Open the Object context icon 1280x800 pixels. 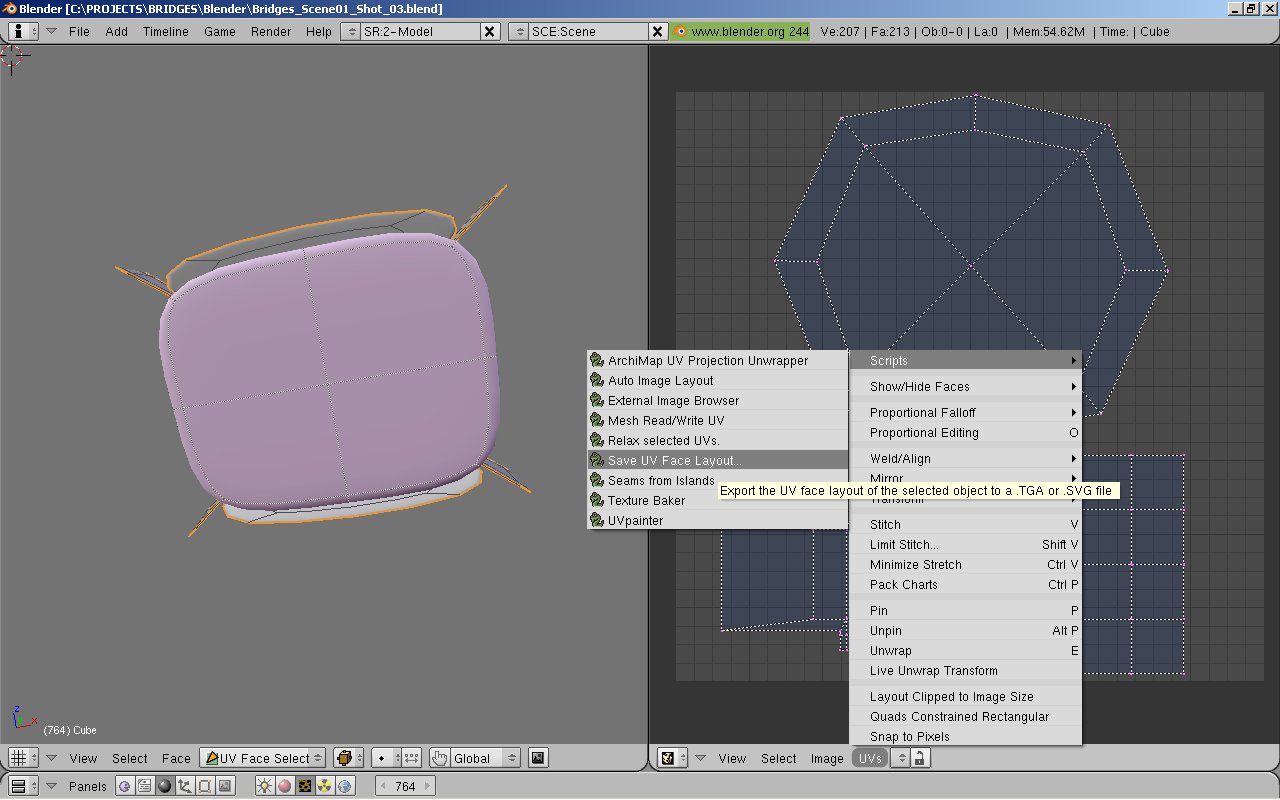[185, 786]
